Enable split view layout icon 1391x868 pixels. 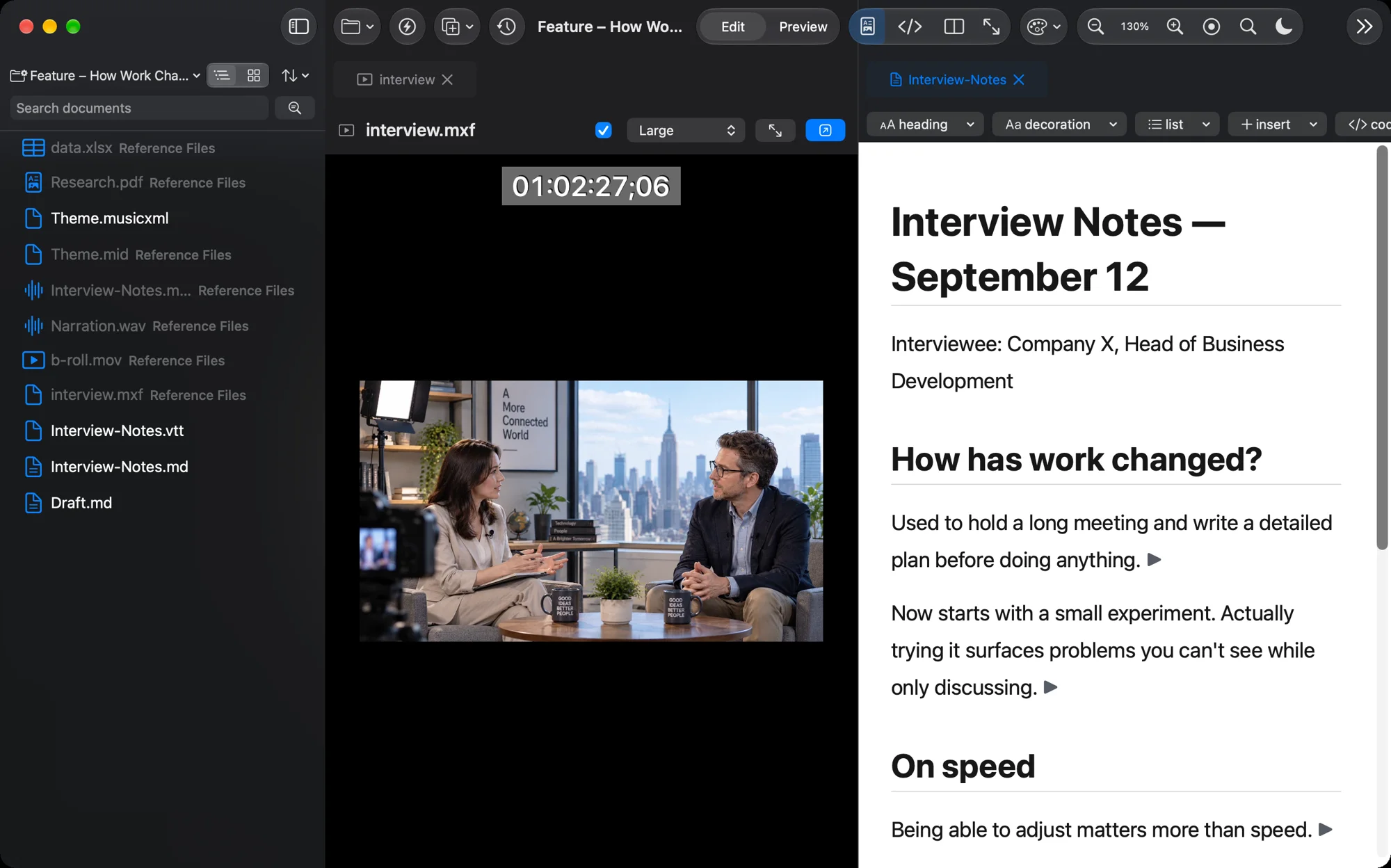pos(954,26)
